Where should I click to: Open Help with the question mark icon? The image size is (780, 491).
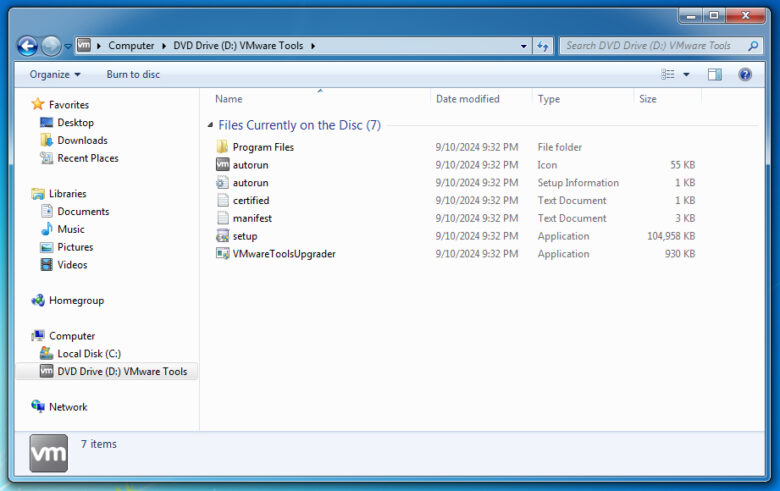coord(745,75)
